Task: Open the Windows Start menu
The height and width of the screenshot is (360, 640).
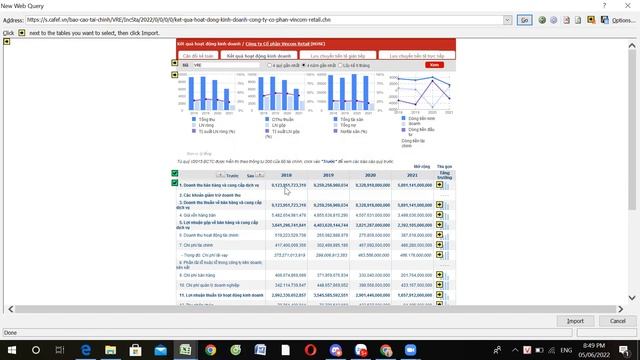Action: pyautogui.click(x=11, y=350)
